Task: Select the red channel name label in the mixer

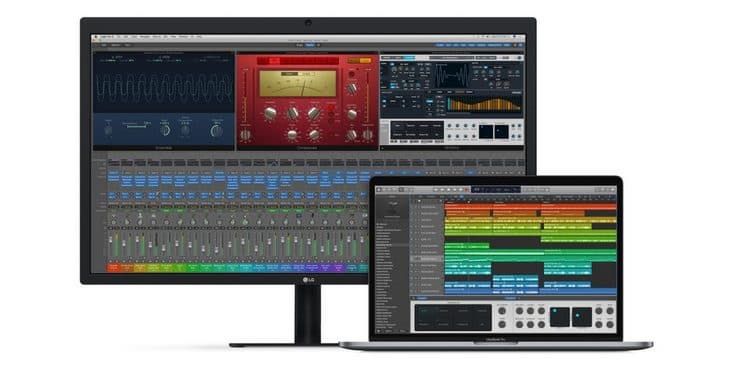Action: coord(113,268)
